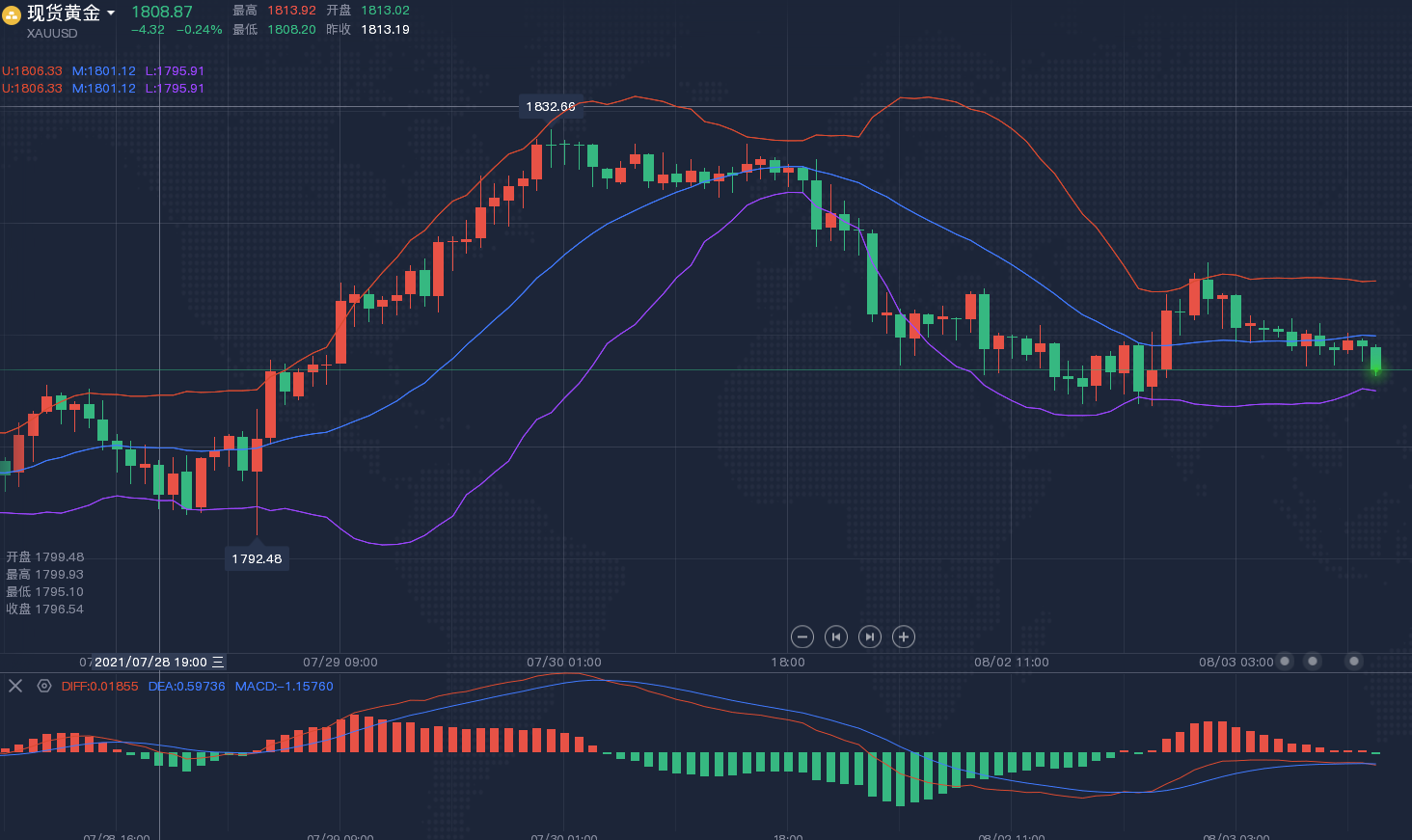Click the menu icon beside 2021/07/28 19:00
This screenshot has height=840, width=1412.
(x=218, y=662)
